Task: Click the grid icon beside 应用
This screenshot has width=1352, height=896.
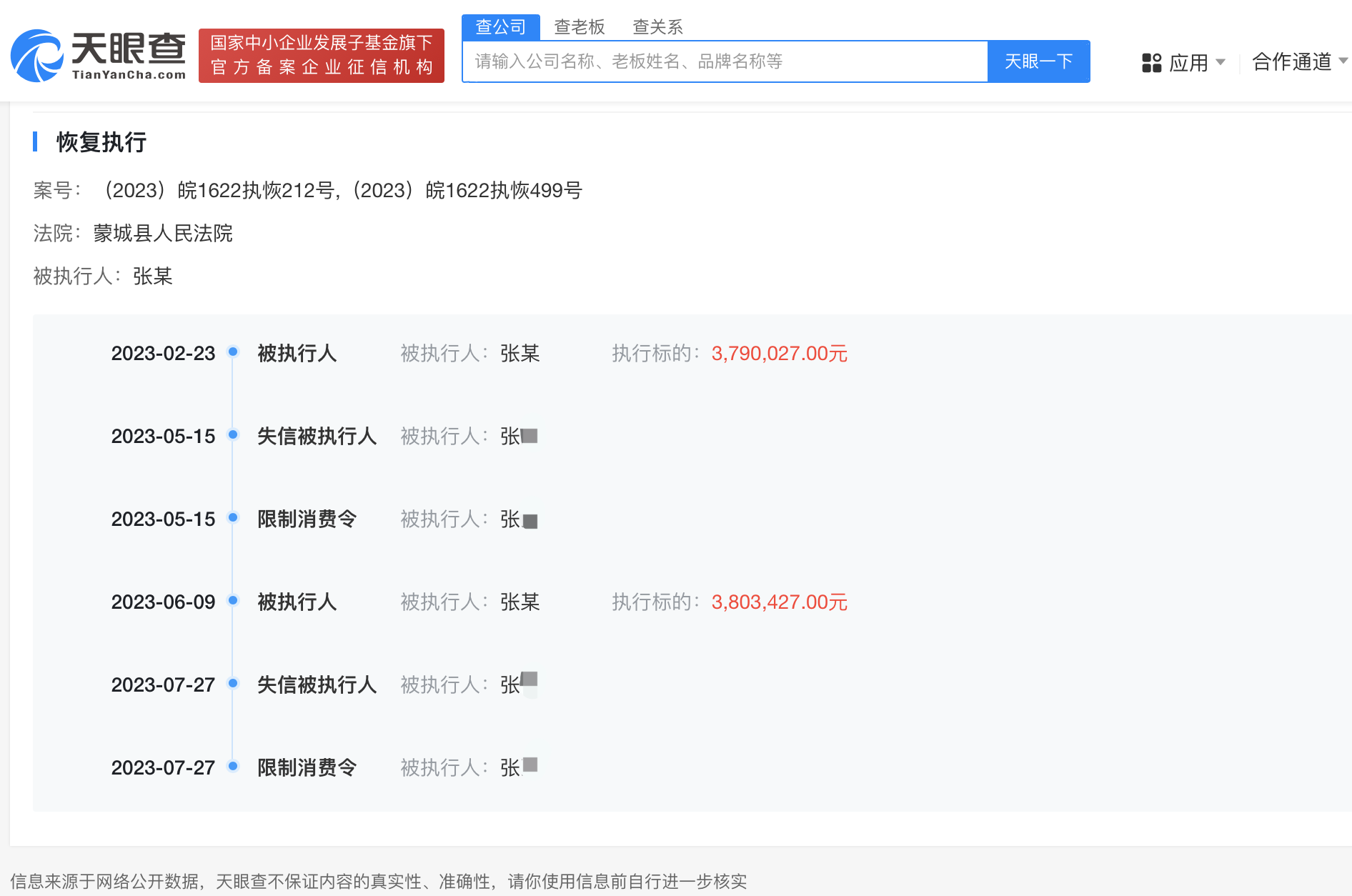Action: click(x=1151, y=63)
